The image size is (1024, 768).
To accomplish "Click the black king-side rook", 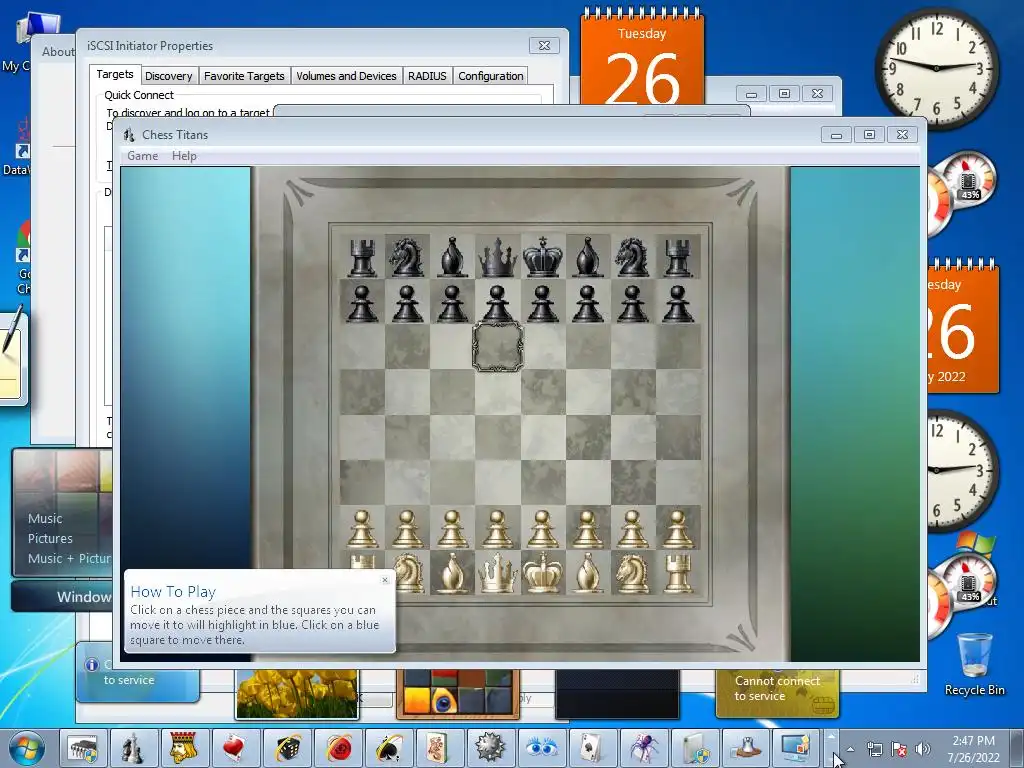I will click(677, 257).
